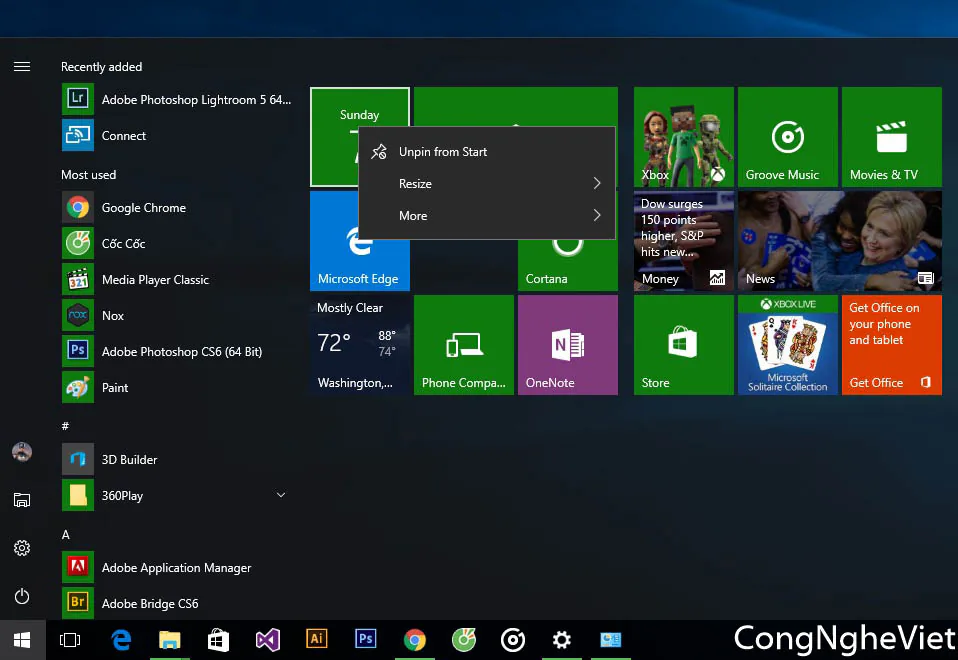The image size is (958, 660).
Task: Open Photoshop from the taskbar
Action: point(365,640)
